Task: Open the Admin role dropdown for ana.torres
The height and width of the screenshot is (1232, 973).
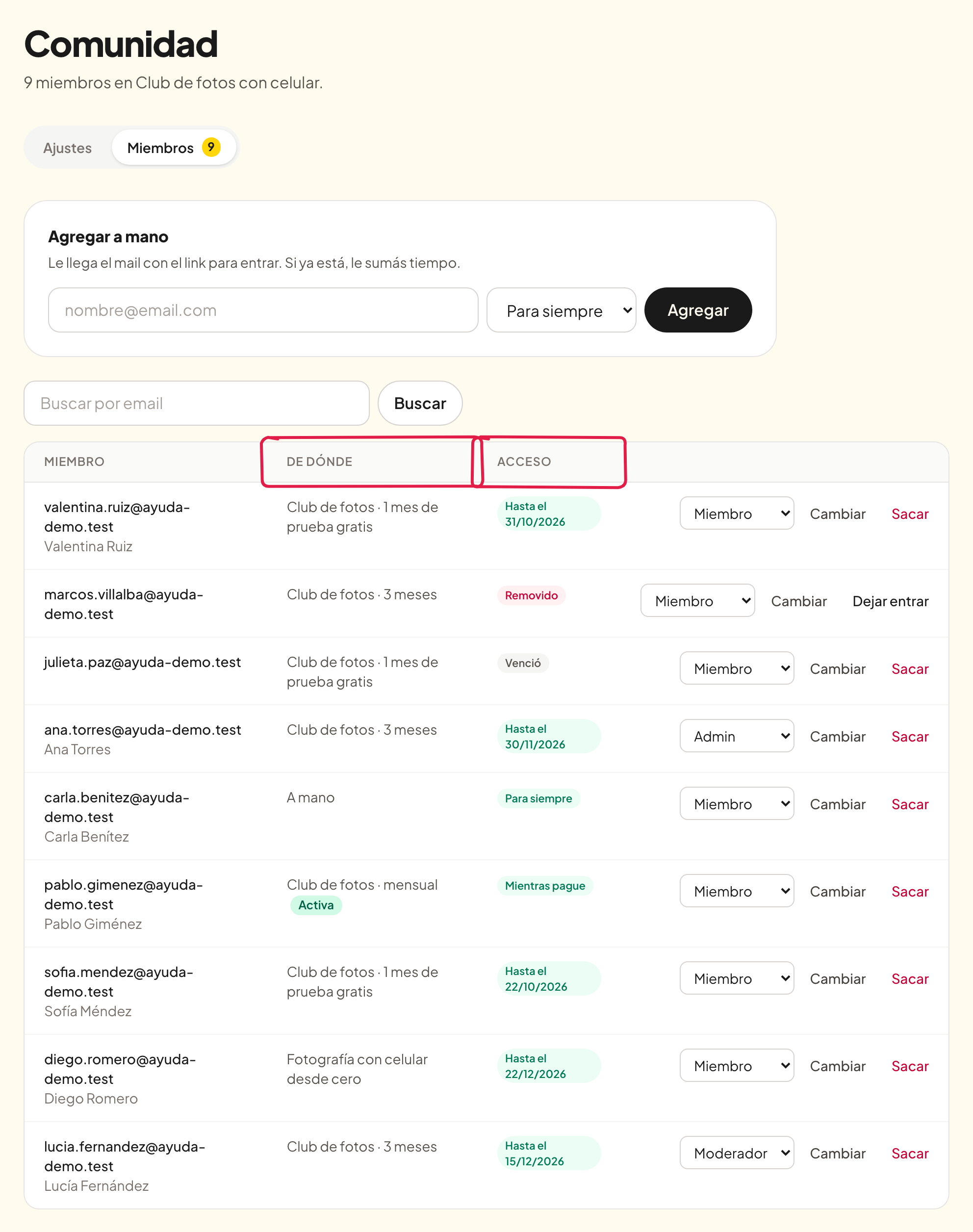Action: click(x=737, y=736)
